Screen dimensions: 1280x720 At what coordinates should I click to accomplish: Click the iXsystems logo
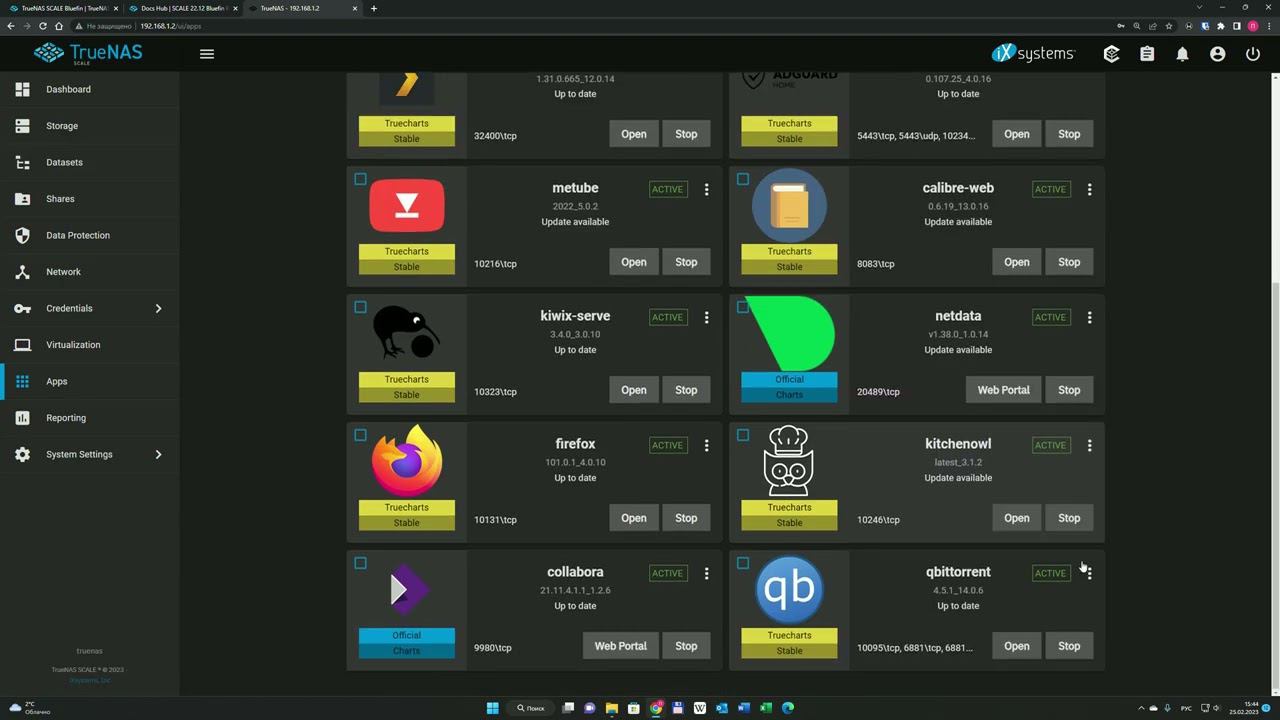[1033, 53]
